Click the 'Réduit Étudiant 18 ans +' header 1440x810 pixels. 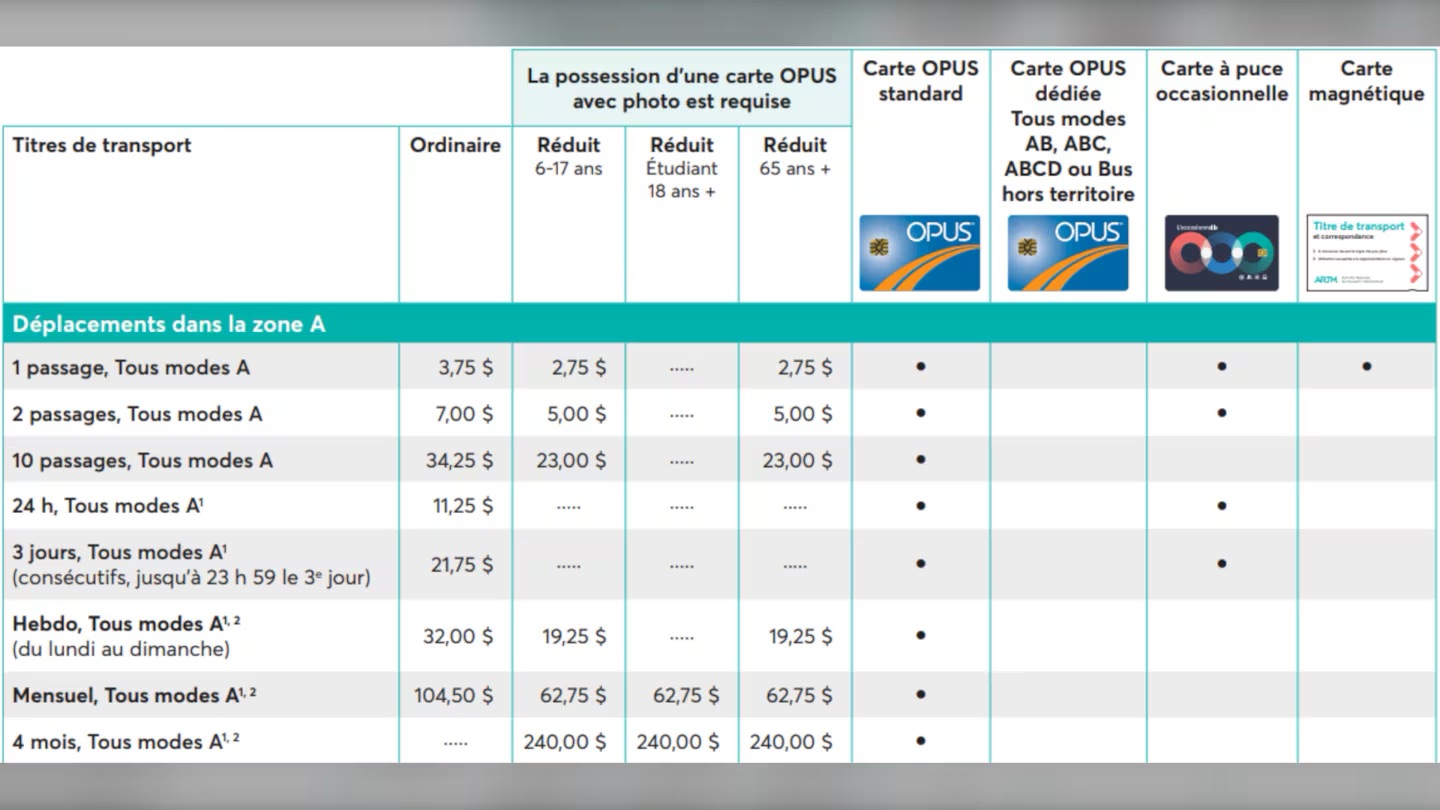point(681,167)
